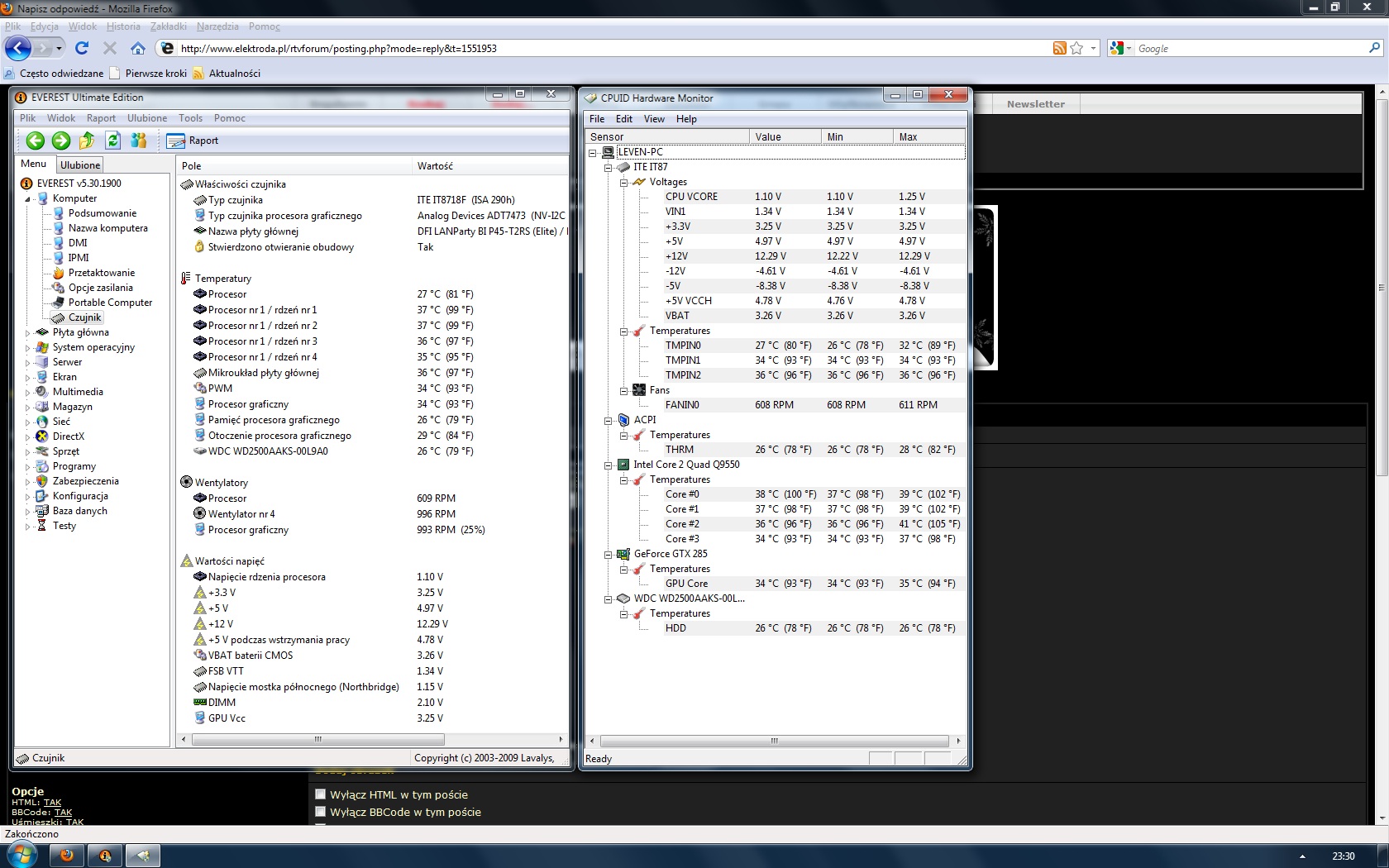Click the users icon in EVEREST toolbar
The width and height of the screenshot is (1389, 868).
[x=139, y=141]
